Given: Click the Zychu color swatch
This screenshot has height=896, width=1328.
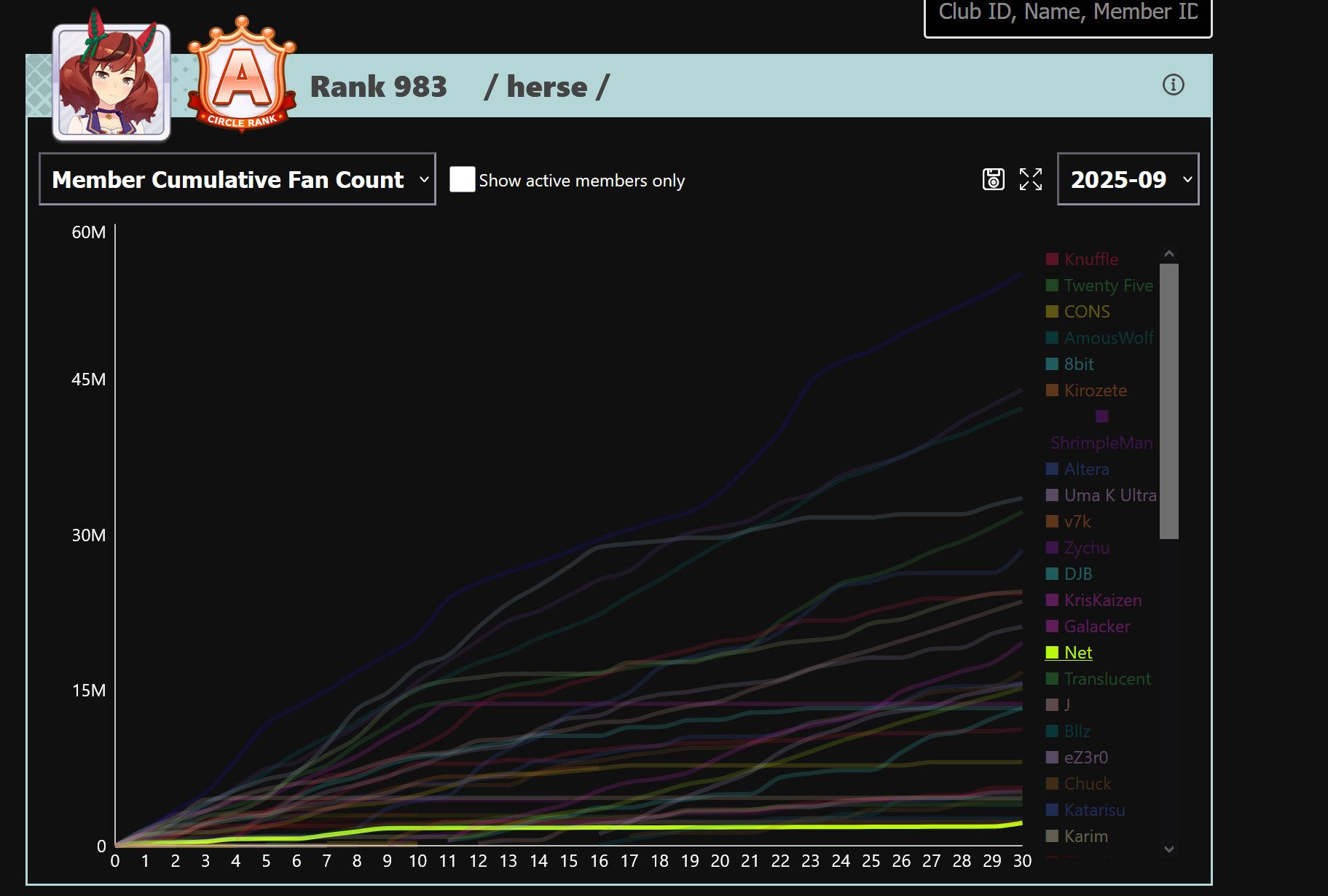Looking at the screenshot, I should (1052, 548).
